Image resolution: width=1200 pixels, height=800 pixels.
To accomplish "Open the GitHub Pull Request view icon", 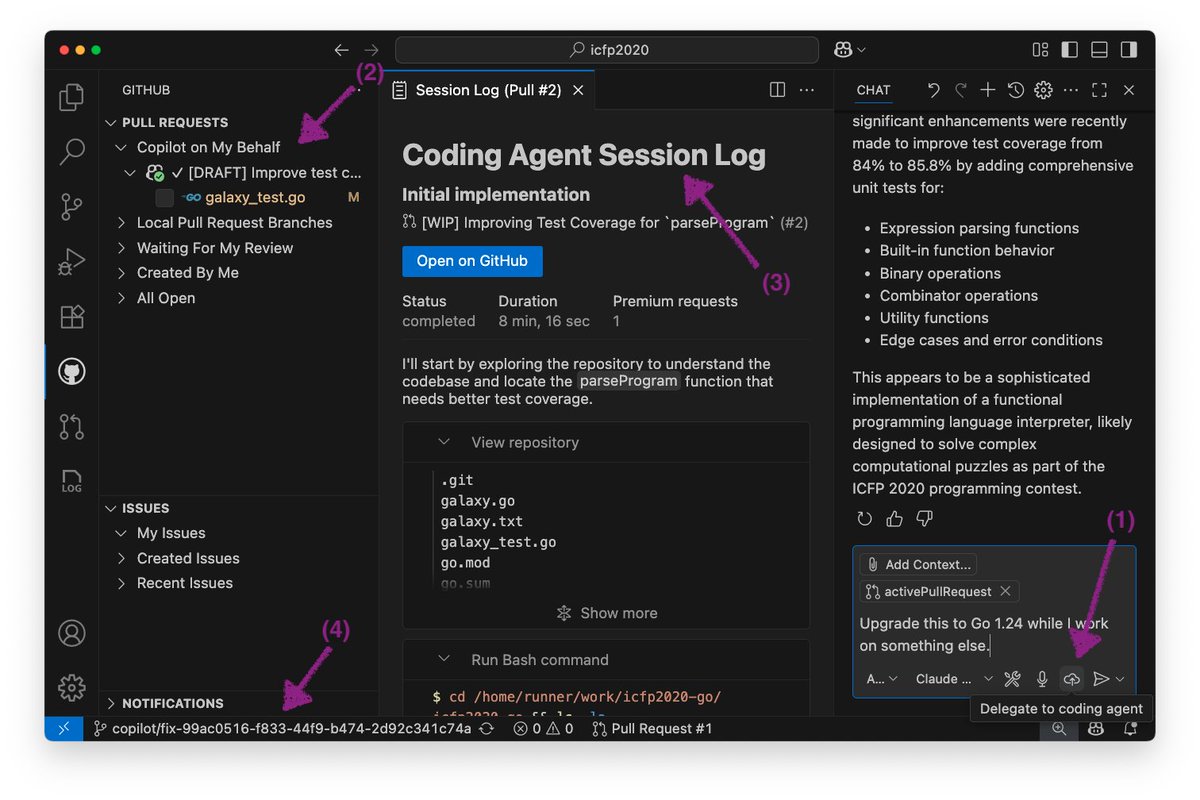I will click(71, 427).
